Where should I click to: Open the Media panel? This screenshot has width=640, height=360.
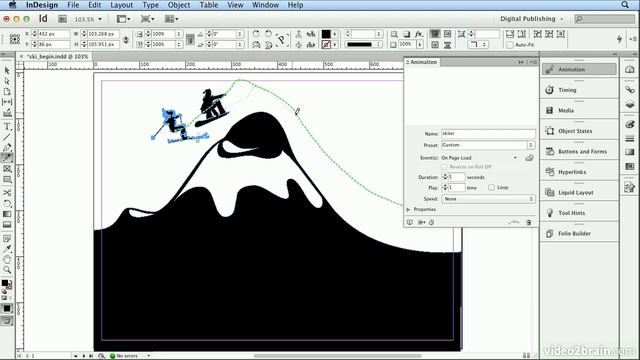(579, 110)
